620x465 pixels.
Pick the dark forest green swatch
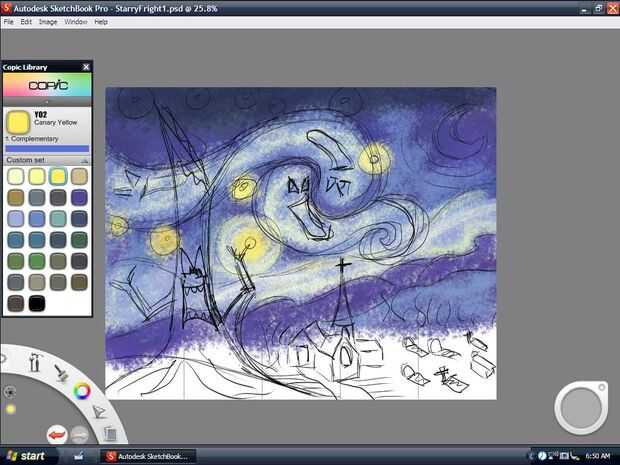pos(79,240)
